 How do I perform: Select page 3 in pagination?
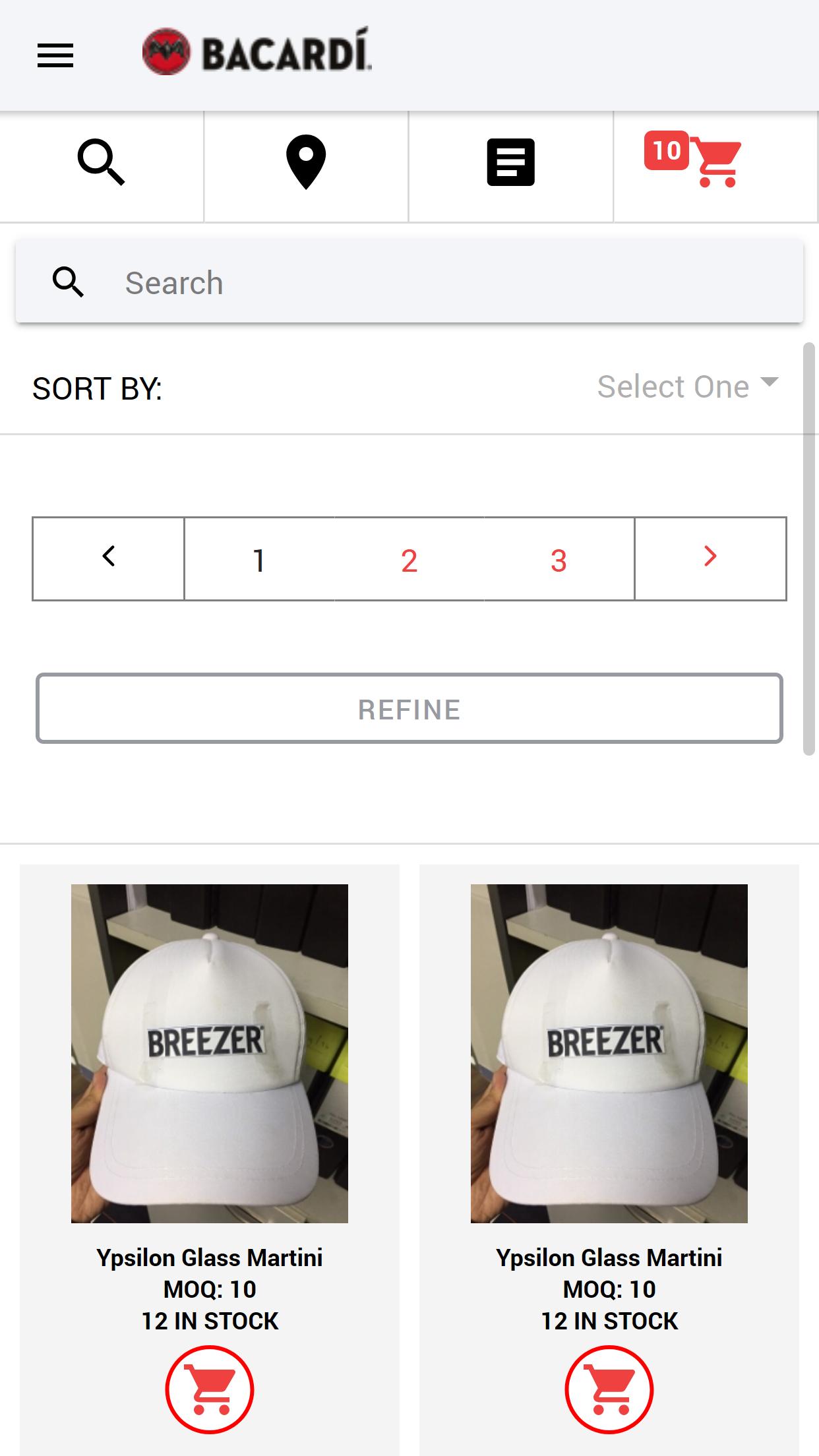pos(559,559)
